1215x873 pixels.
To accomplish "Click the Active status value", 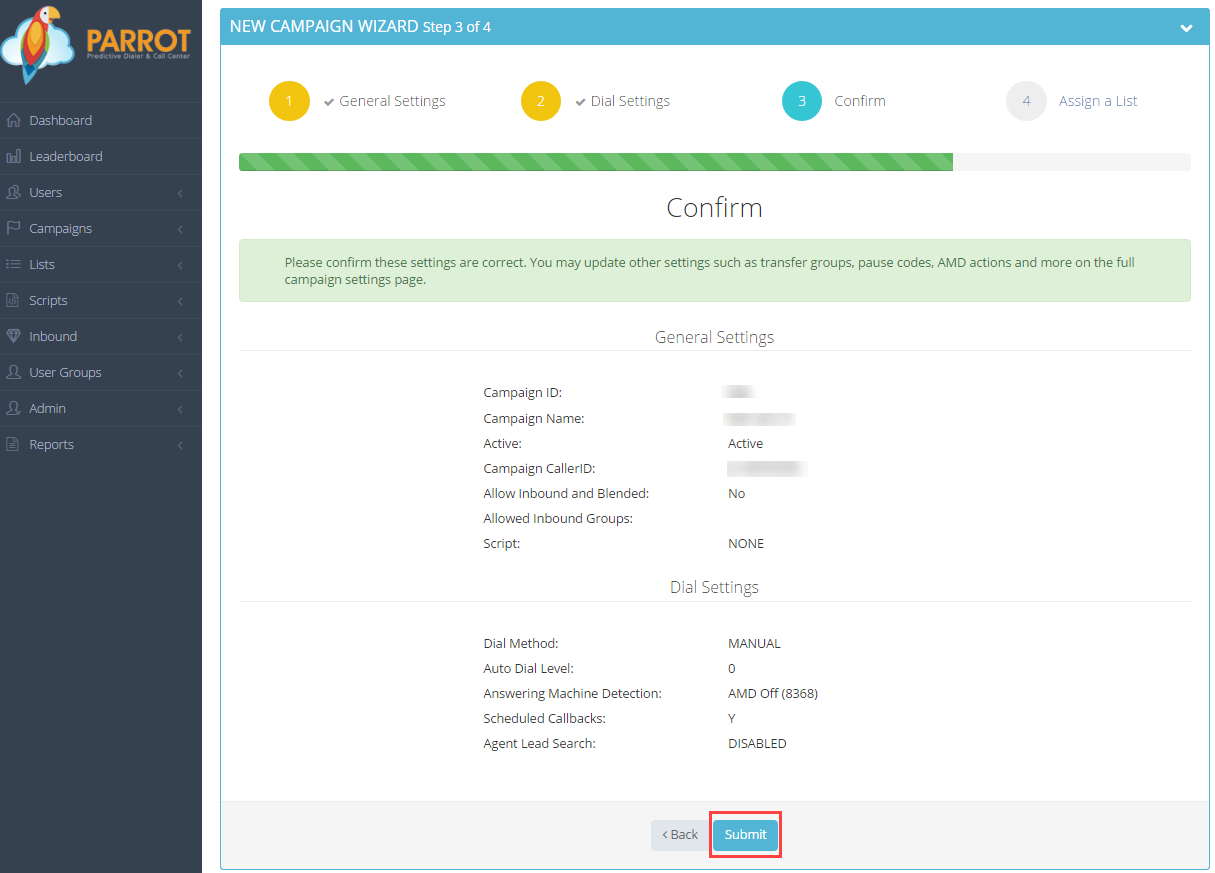I will [x=745, y=444].
